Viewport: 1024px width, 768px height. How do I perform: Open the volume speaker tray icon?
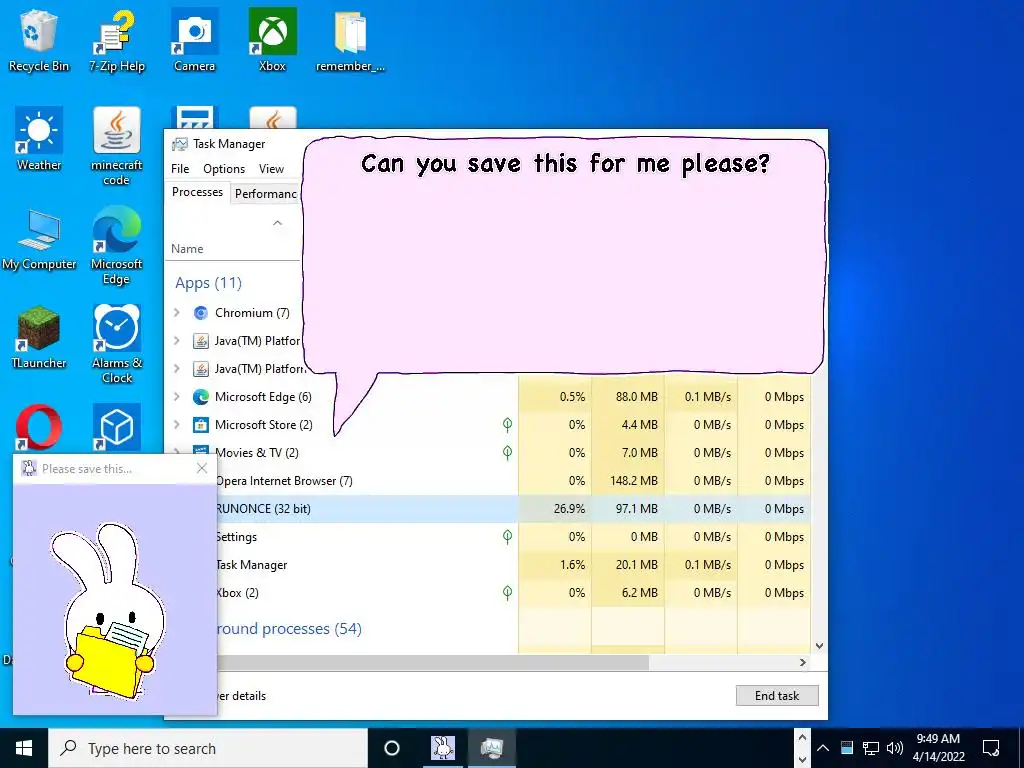click(895, 748)
